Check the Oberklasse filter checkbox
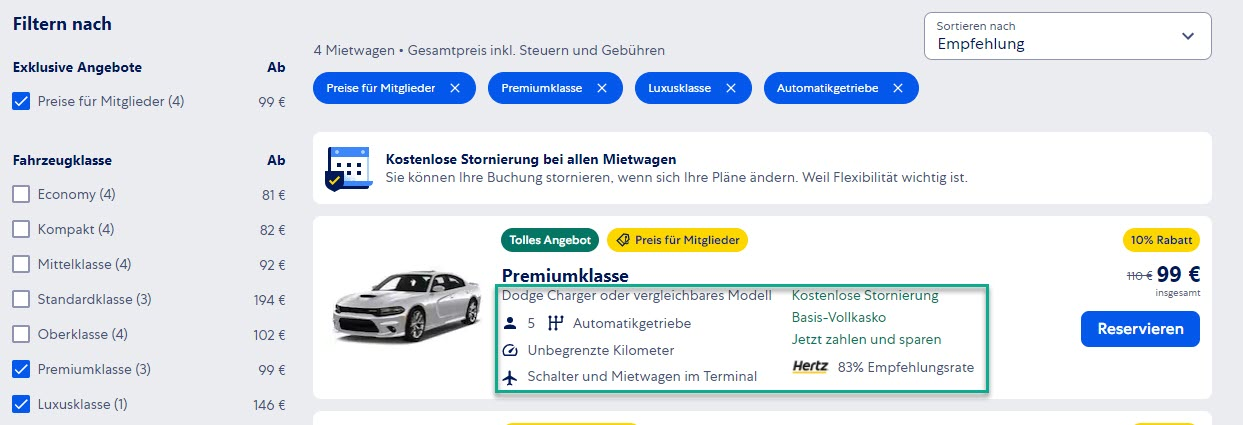The width and height of the screenshot is (1243, 425). 21,334
